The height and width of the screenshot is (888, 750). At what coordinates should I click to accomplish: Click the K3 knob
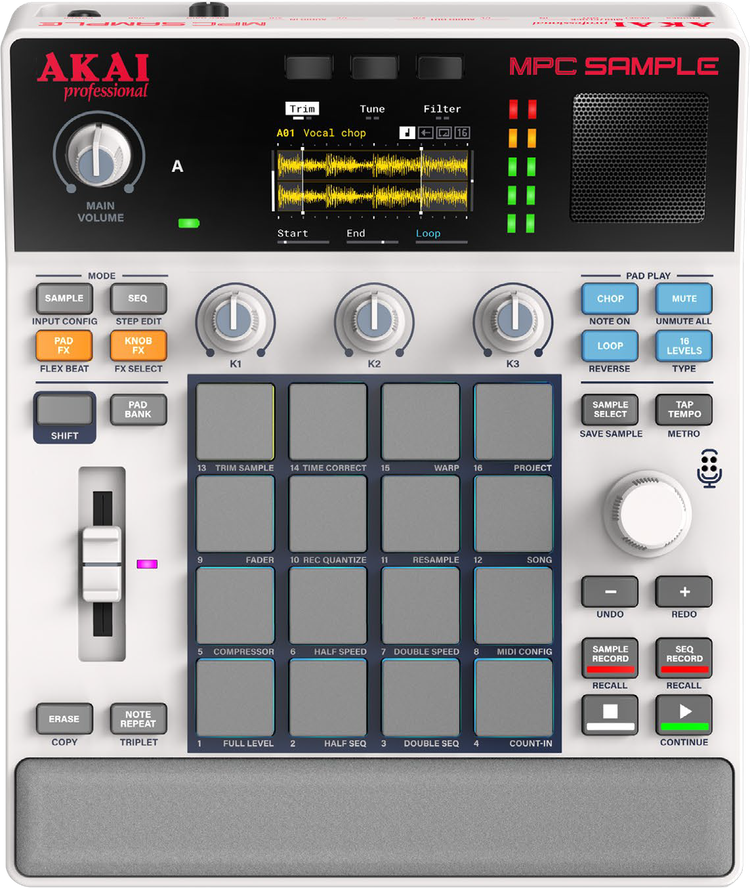pyautogui.click(x=513, y=318)
